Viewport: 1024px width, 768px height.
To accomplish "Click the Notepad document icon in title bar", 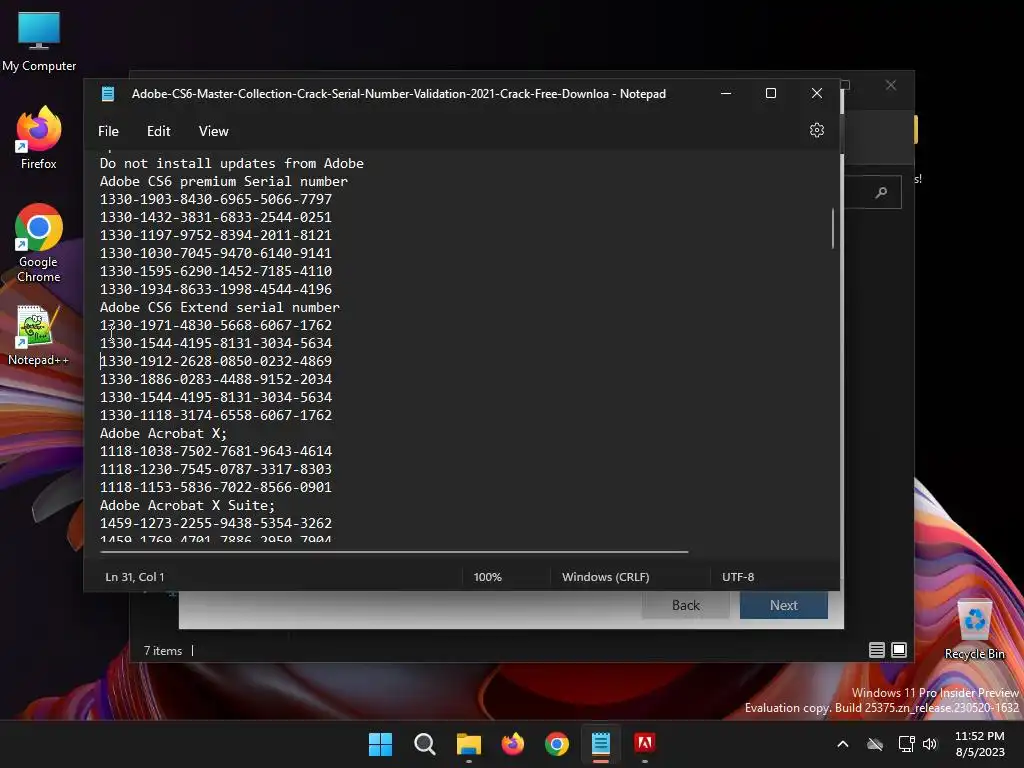I will pos(108,93).
